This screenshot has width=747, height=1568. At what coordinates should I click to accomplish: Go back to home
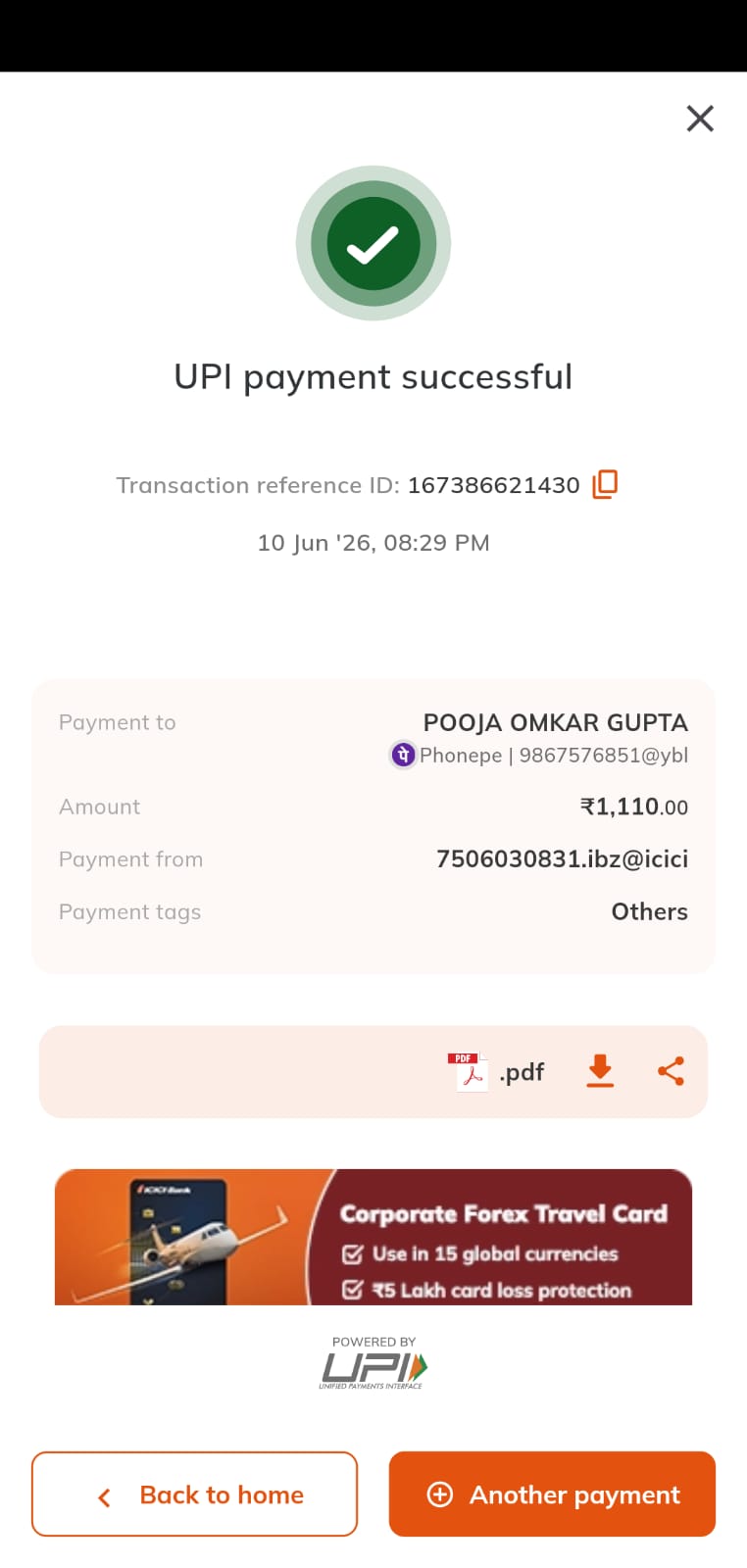(x=194, y=1494)
